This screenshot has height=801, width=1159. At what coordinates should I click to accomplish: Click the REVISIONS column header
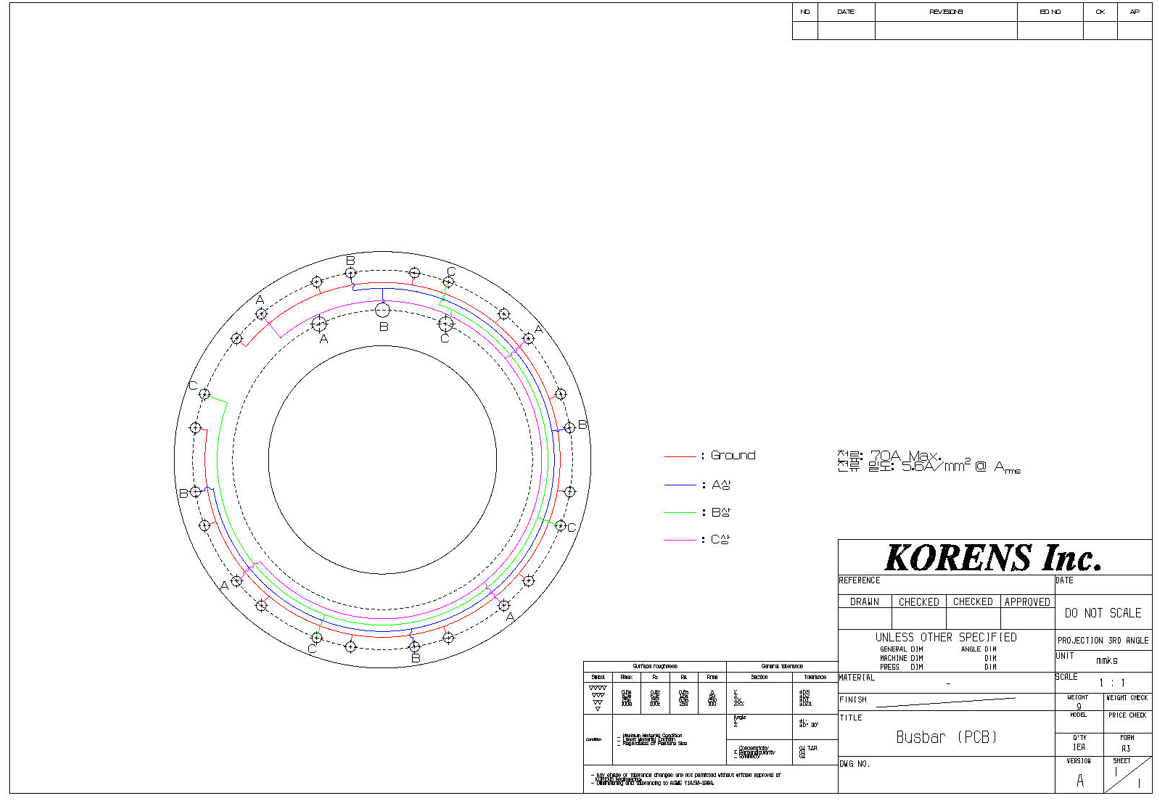(945, 12)
